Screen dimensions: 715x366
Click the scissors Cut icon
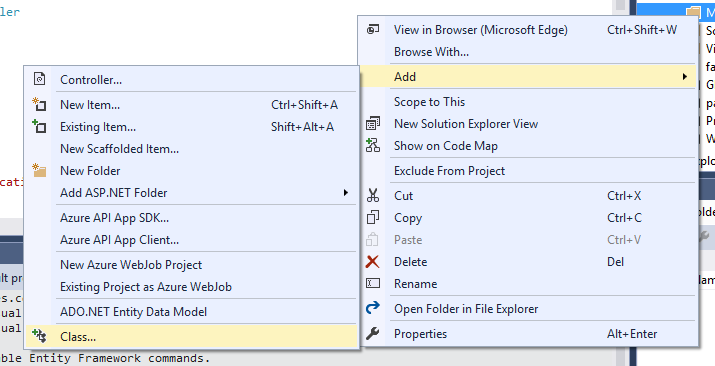373,196
